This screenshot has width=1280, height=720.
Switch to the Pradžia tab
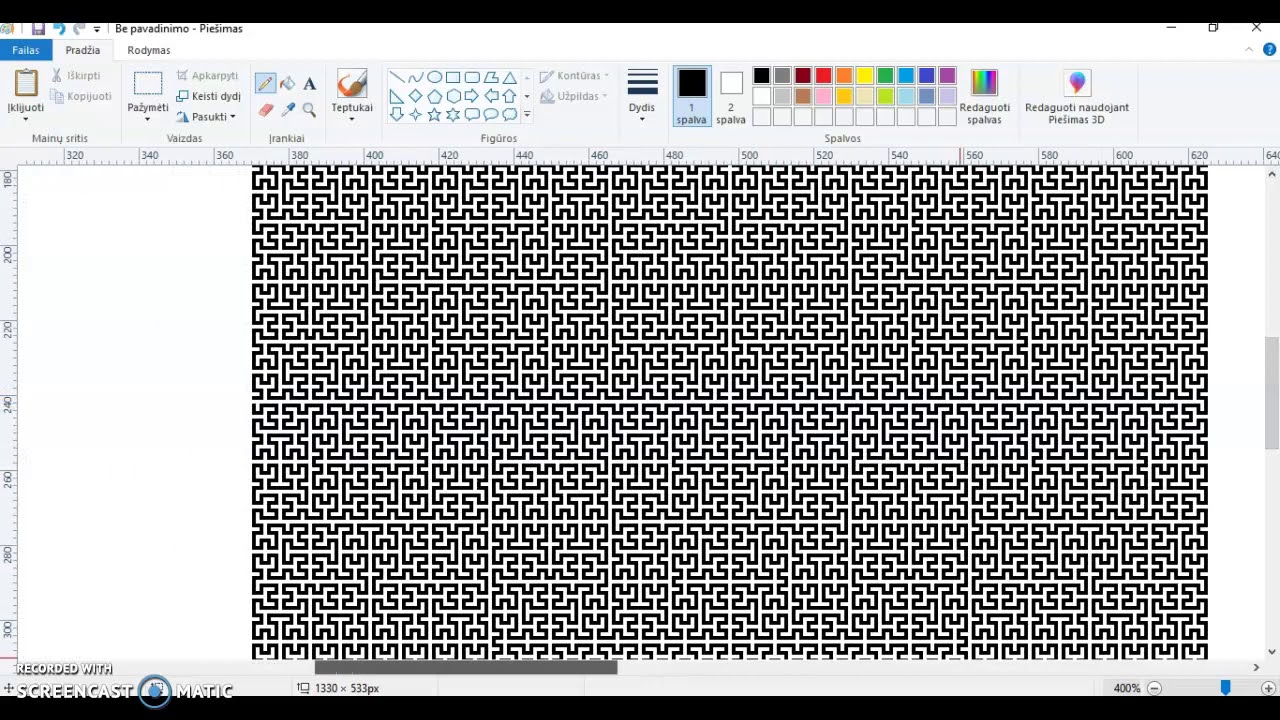[83, 50]
